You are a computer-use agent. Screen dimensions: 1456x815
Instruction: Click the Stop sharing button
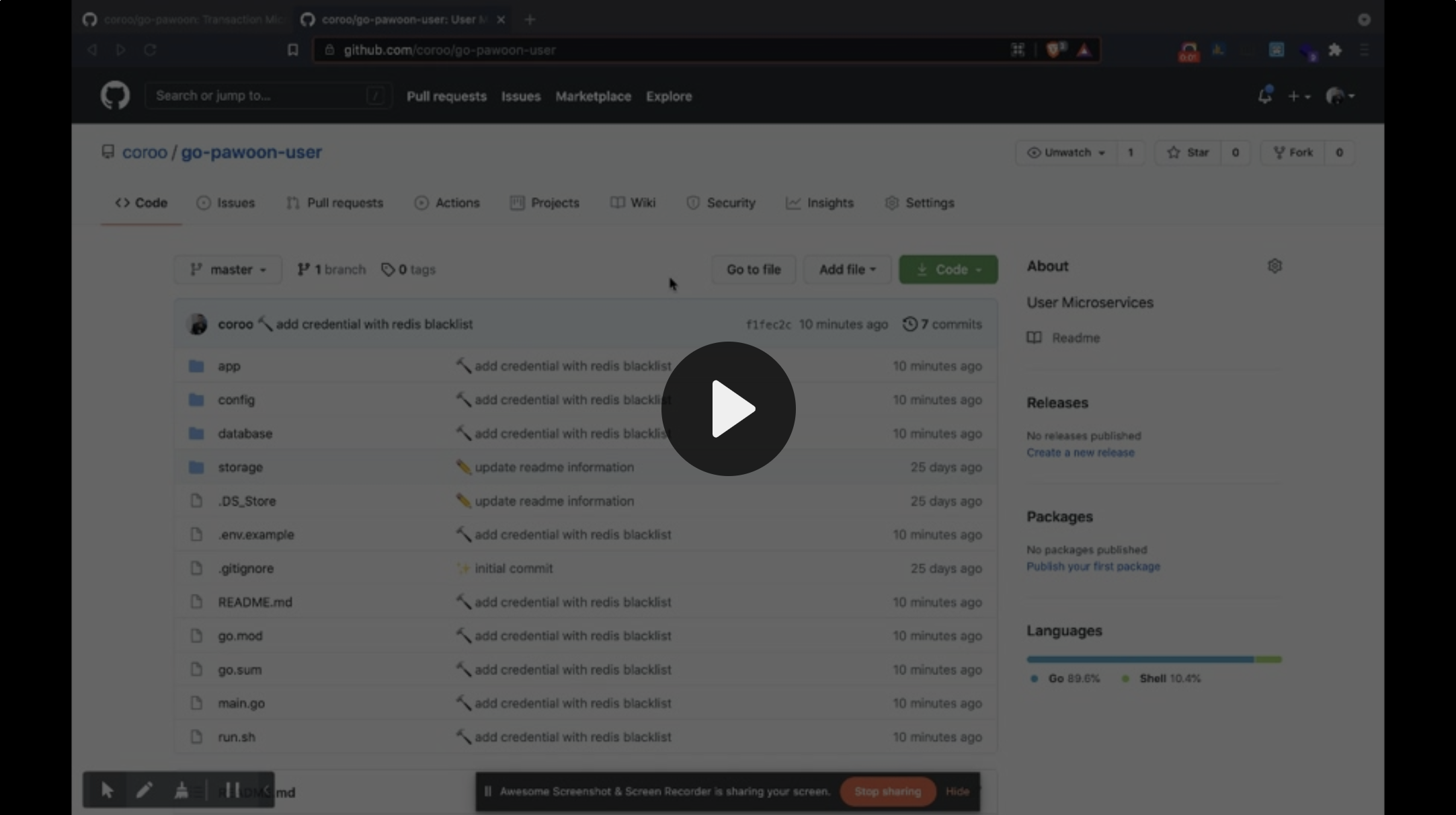887,791
